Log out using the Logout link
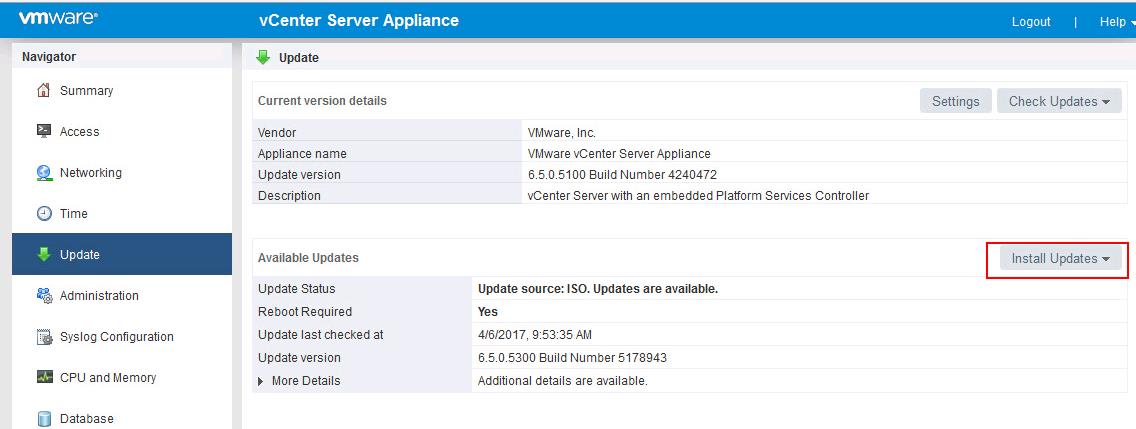 click(1030, 21)
